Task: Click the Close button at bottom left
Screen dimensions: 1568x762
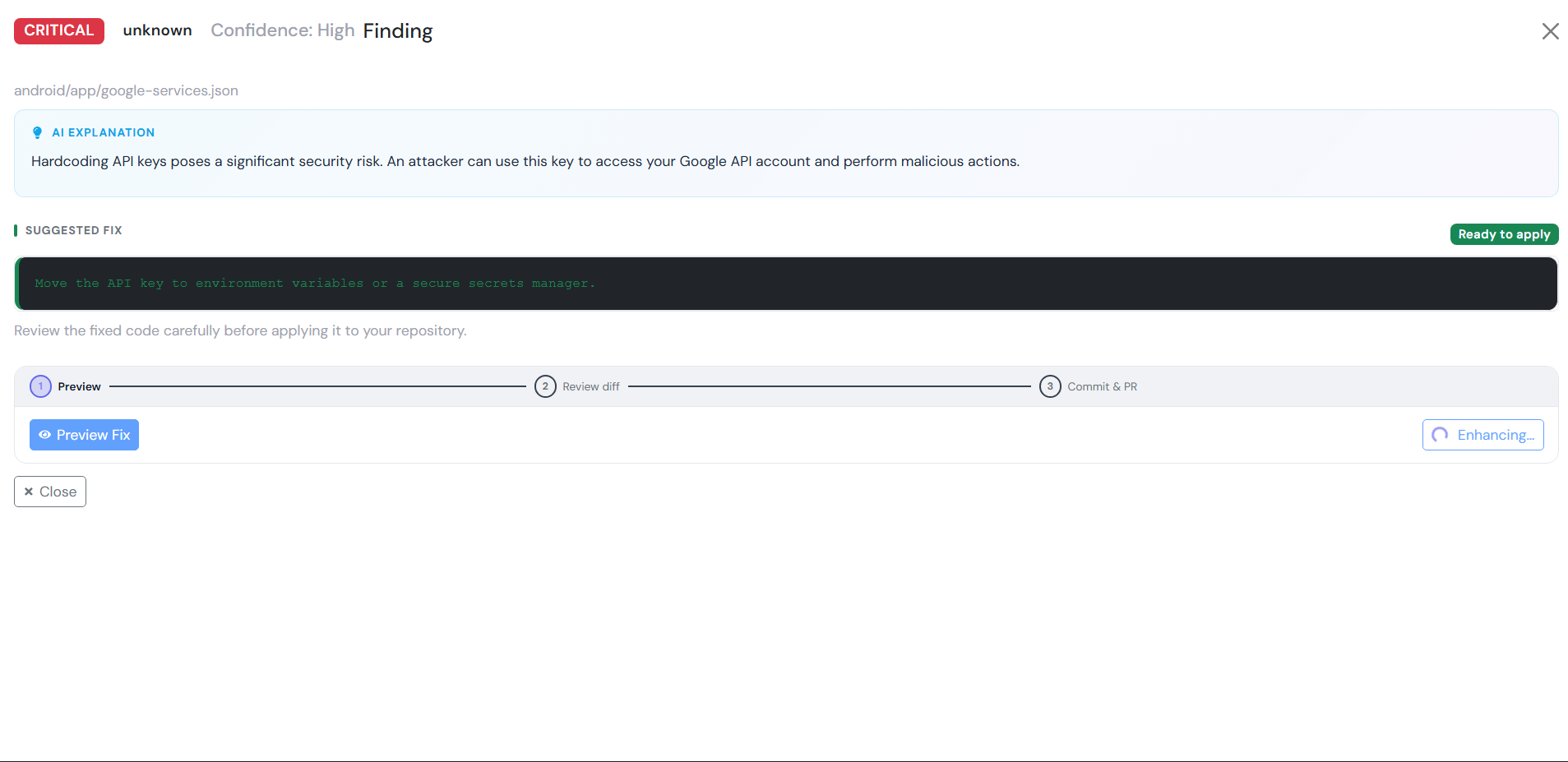Action: tap(50, 492)
